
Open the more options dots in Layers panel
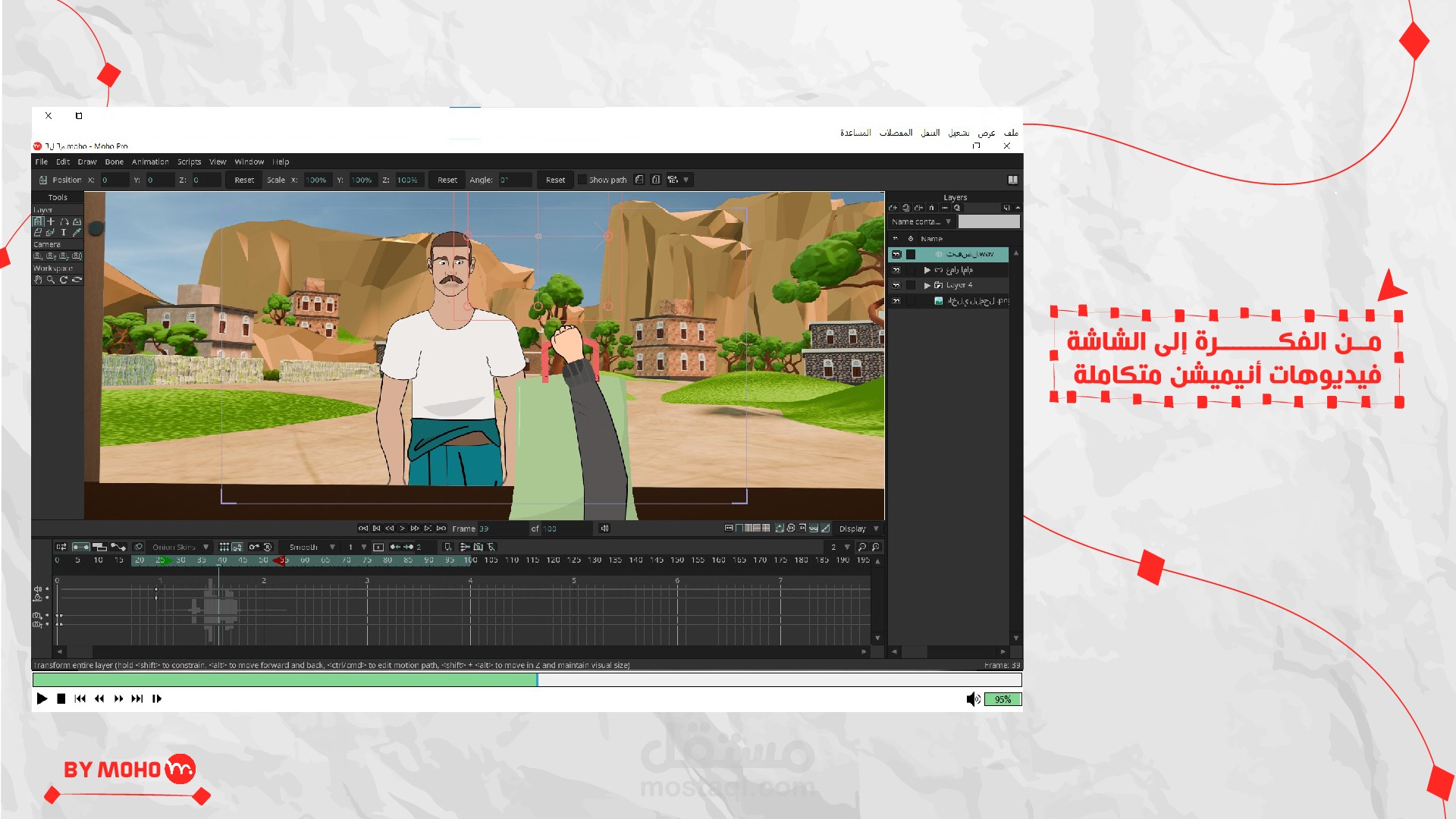(x=945, y=208)
